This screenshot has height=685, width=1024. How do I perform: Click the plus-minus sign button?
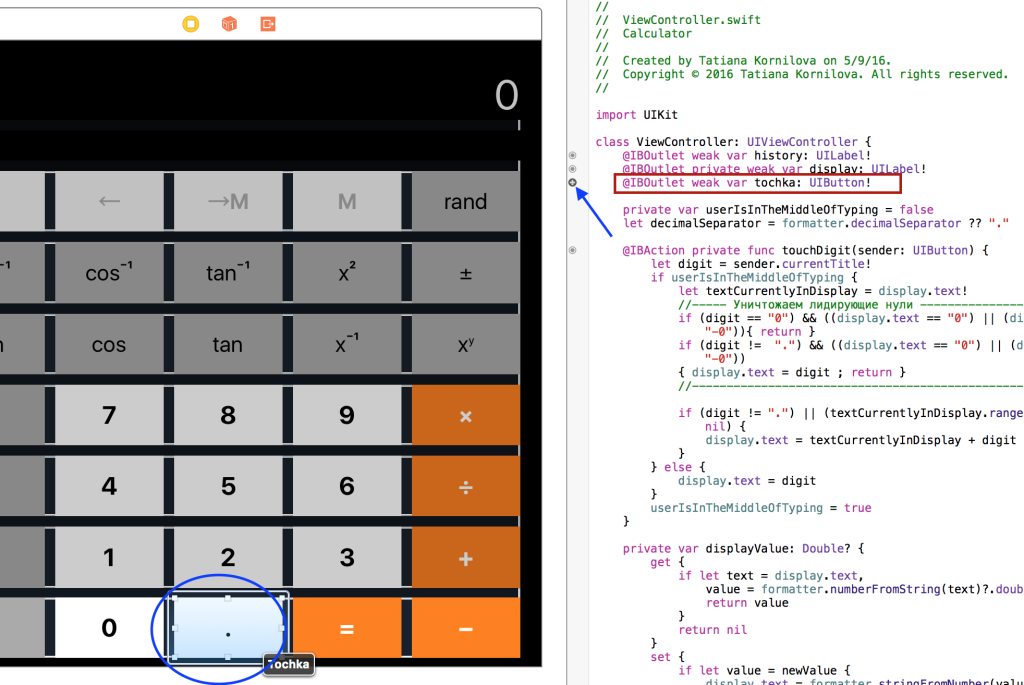(x=465, y=273)
